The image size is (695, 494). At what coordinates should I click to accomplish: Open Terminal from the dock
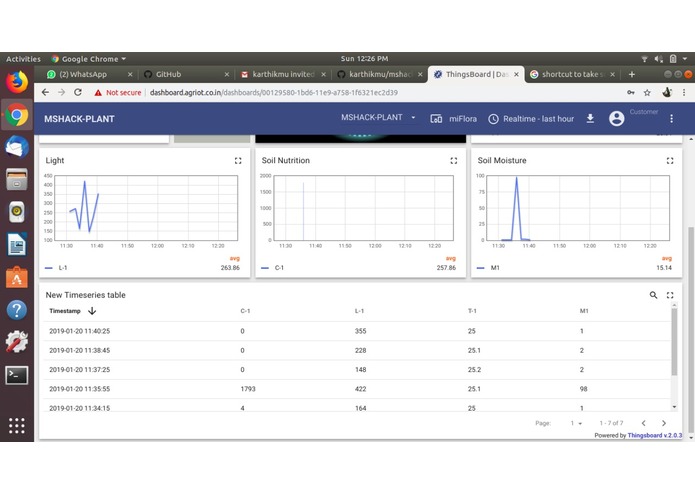point(17,375)
